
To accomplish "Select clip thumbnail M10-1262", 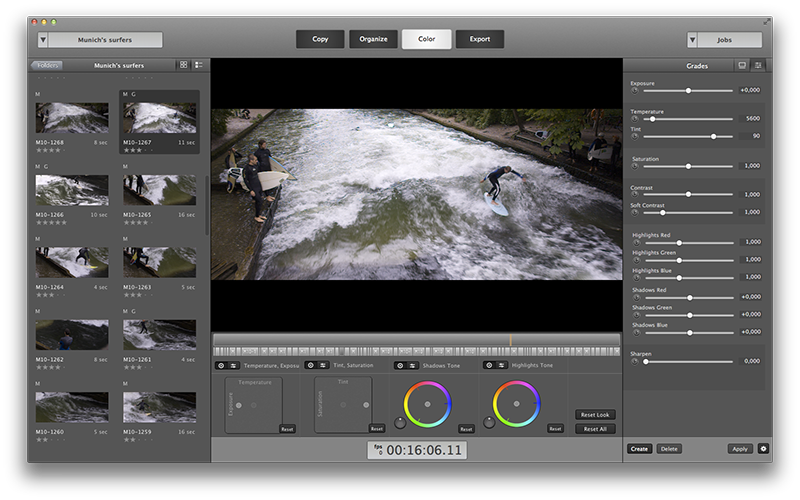I will coord(72,335).
